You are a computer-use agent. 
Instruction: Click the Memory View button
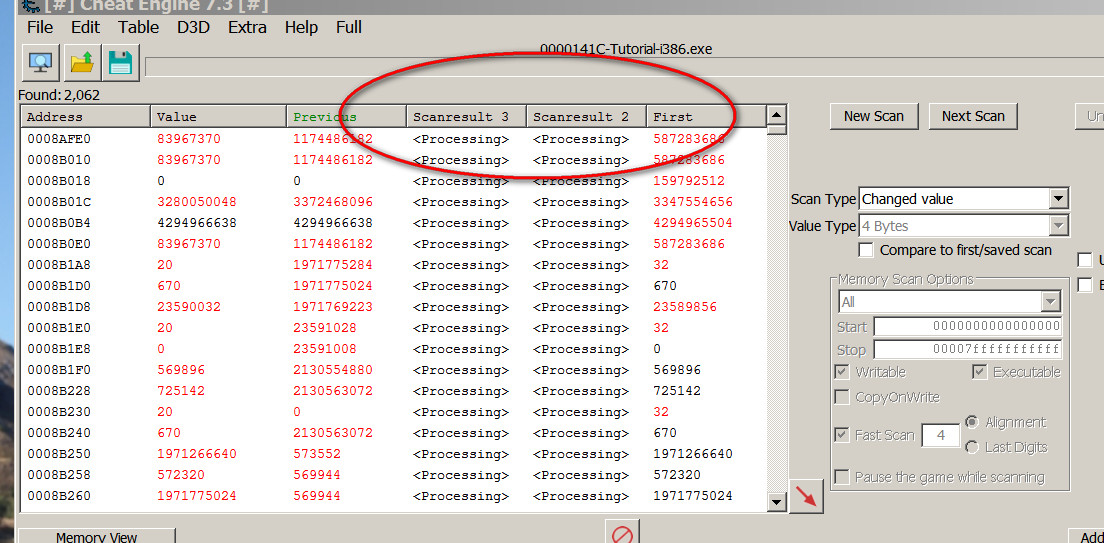pos(96,537)
